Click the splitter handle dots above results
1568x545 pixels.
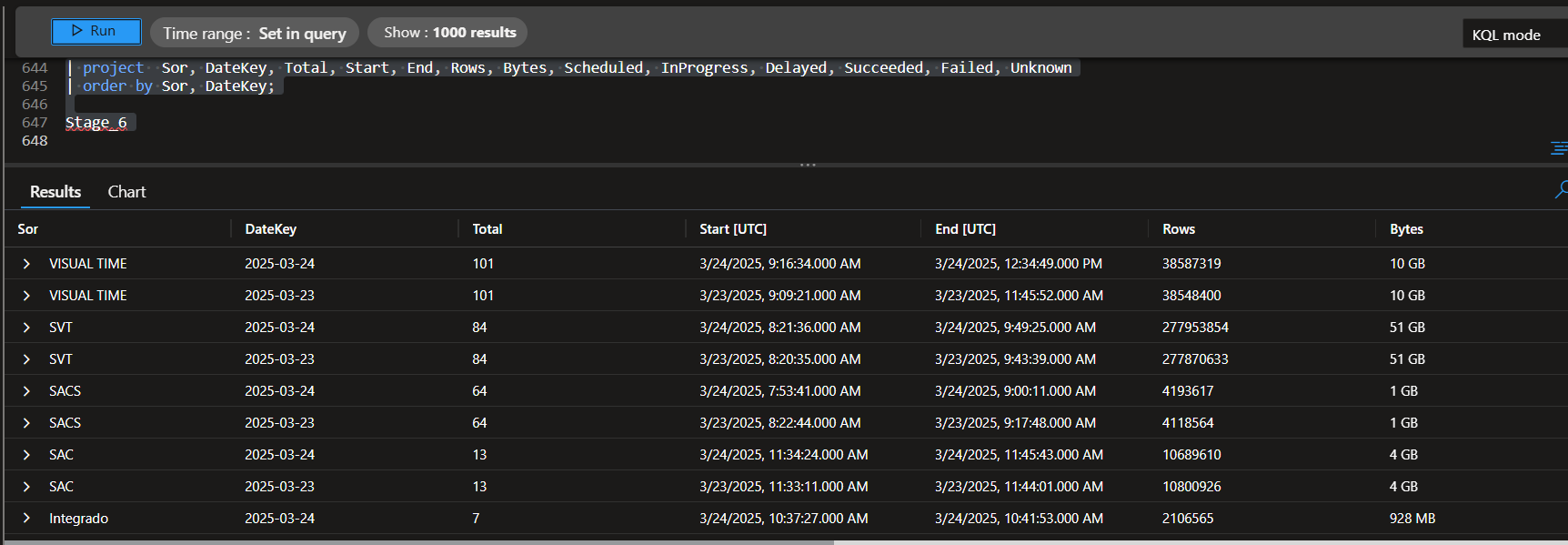(808, 165)
